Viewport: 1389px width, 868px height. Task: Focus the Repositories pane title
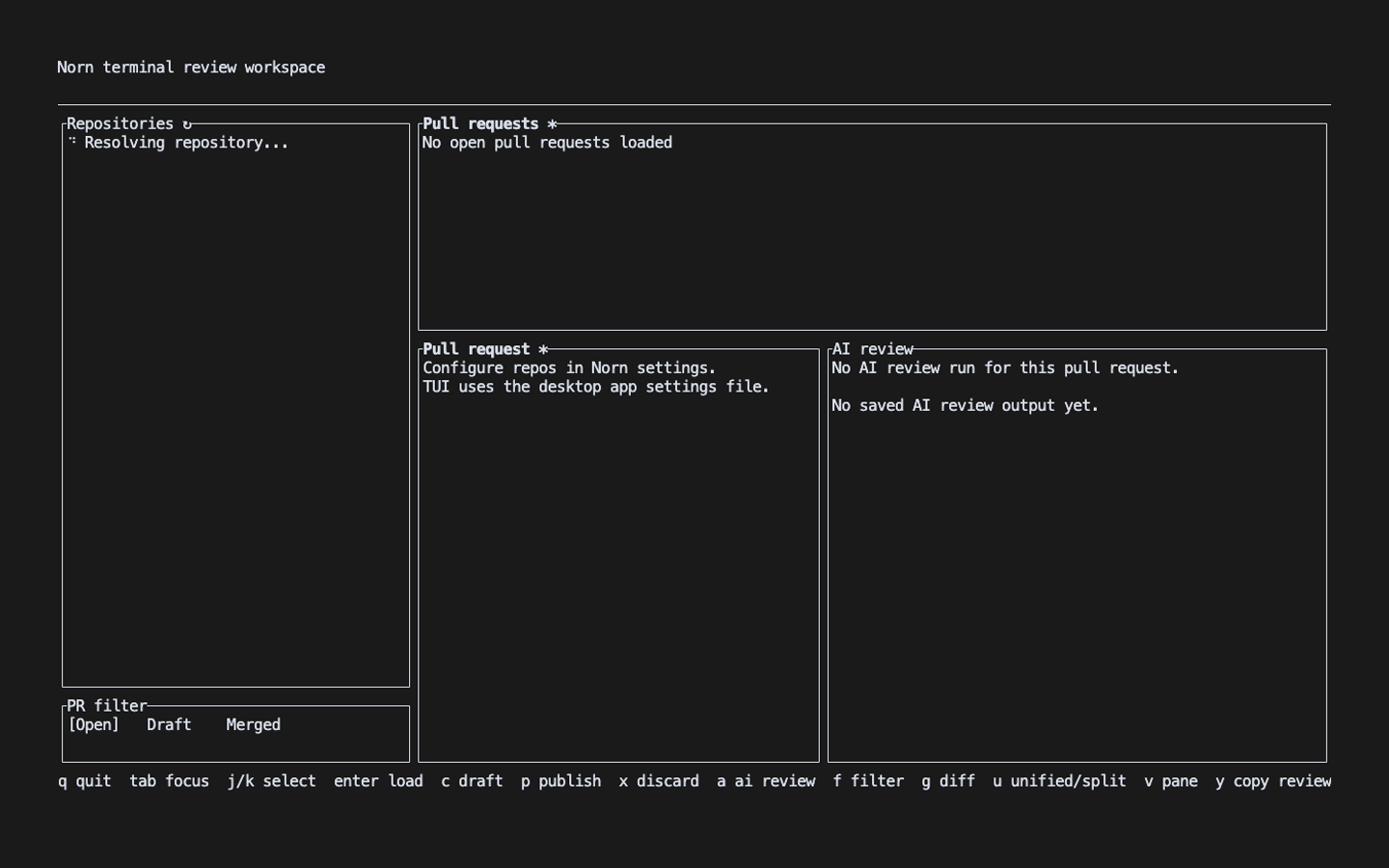click(120, 123)
